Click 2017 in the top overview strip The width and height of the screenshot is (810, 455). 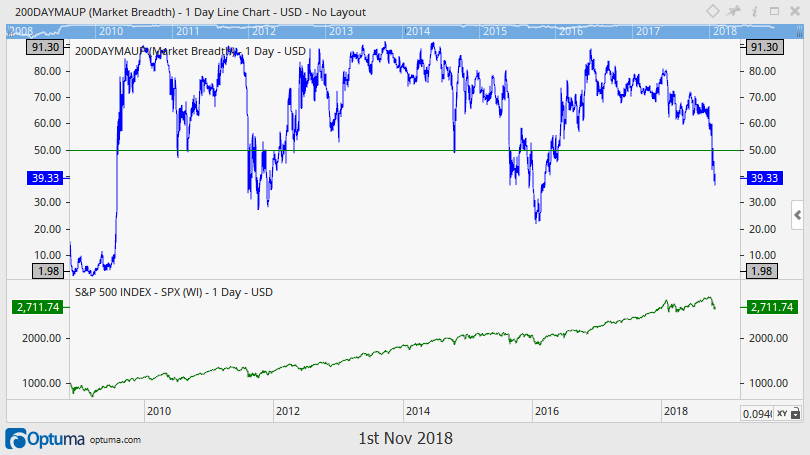[x=648, y=31]
